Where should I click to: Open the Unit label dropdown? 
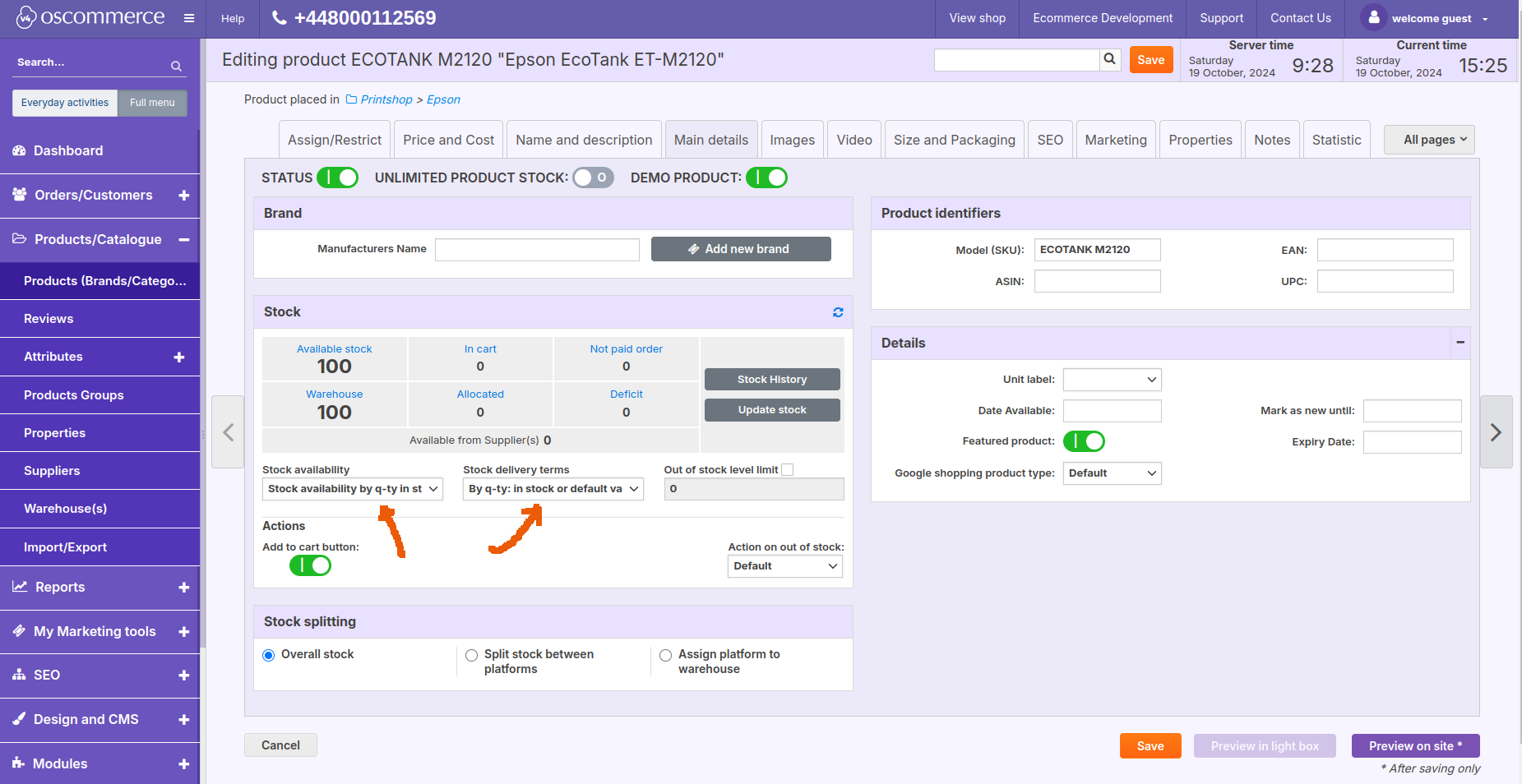click(1112, 380)
